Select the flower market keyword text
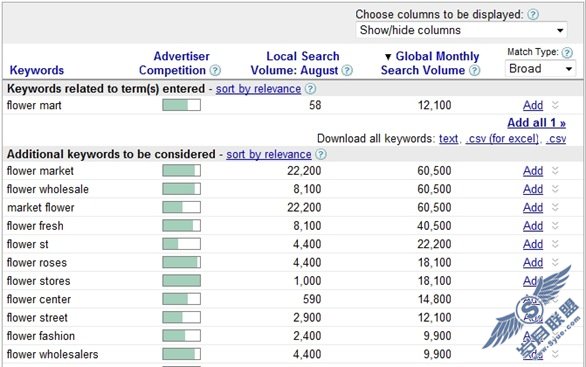 40,171
